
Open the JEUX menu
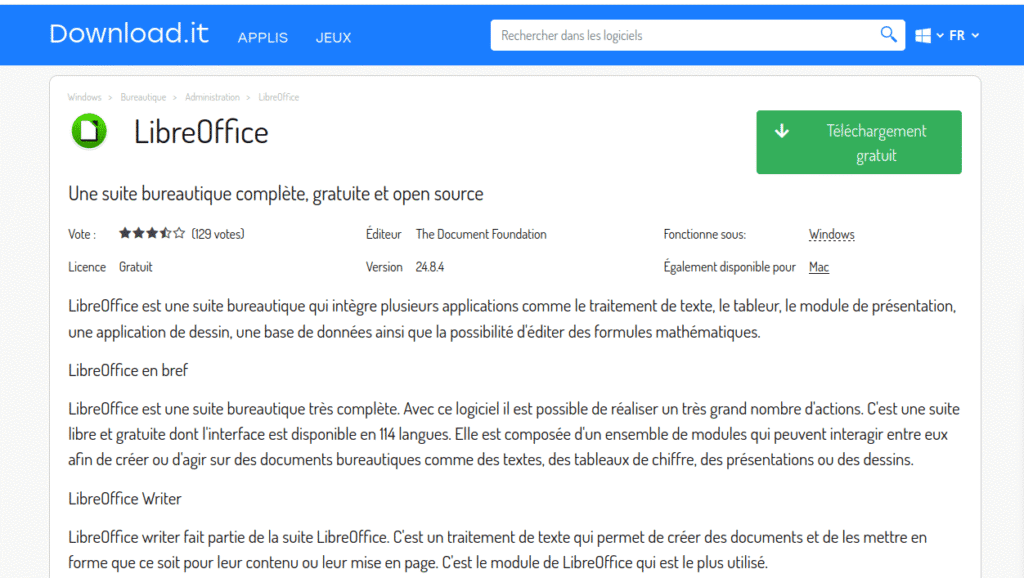point(333,37)
